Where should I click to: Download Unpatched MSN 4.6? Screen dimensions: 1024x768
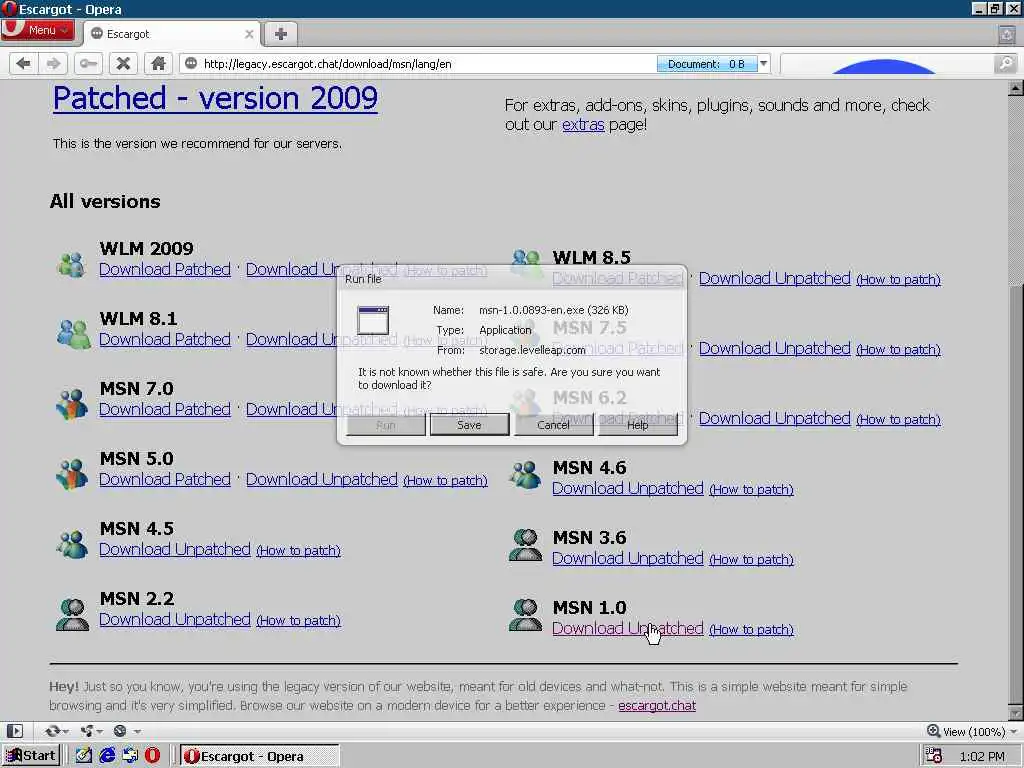coord(628,488)
